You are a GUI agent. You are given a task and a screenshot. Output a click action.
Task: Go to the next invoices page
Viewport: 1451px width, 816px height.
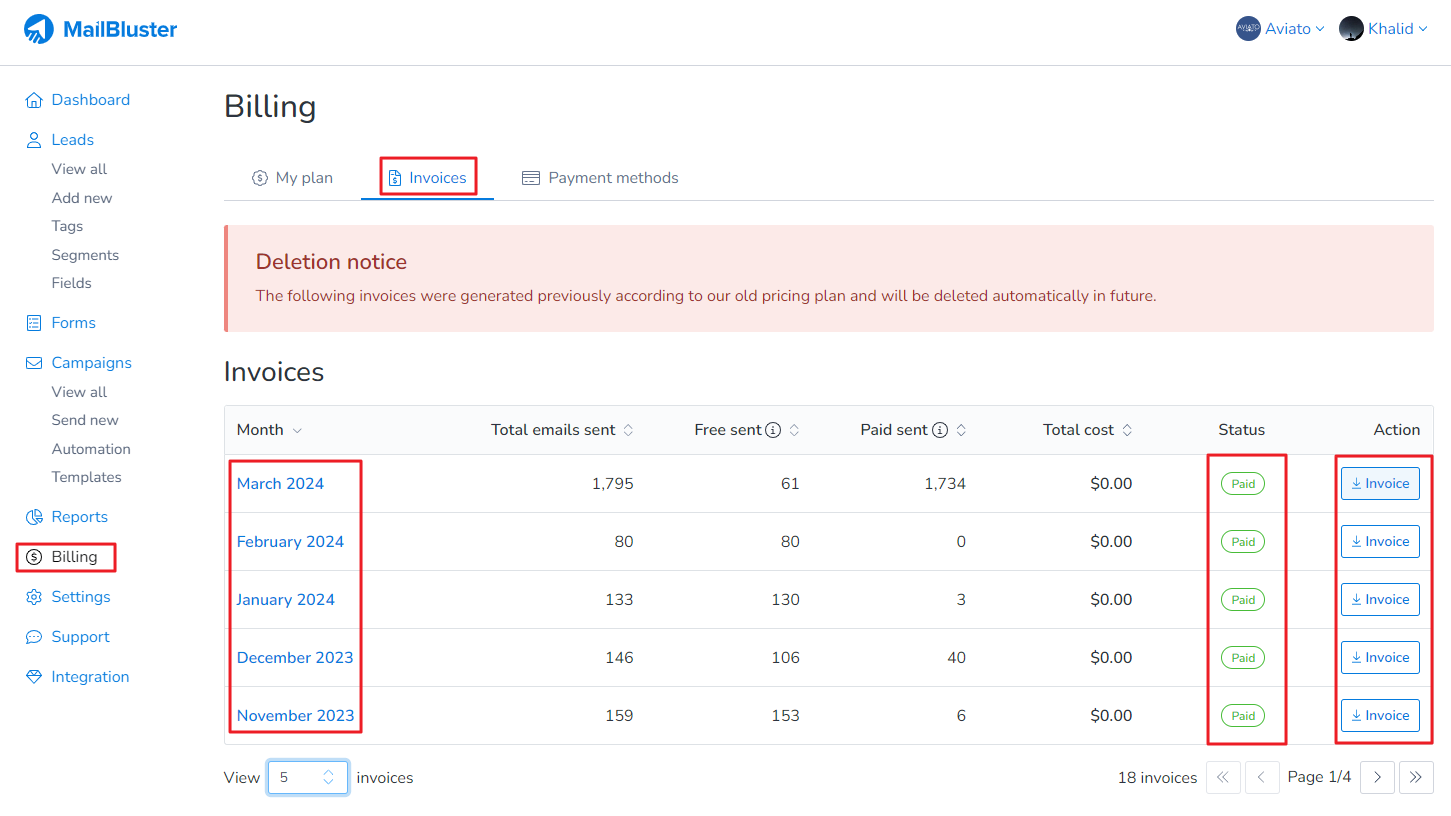(x=1377, y=777)
